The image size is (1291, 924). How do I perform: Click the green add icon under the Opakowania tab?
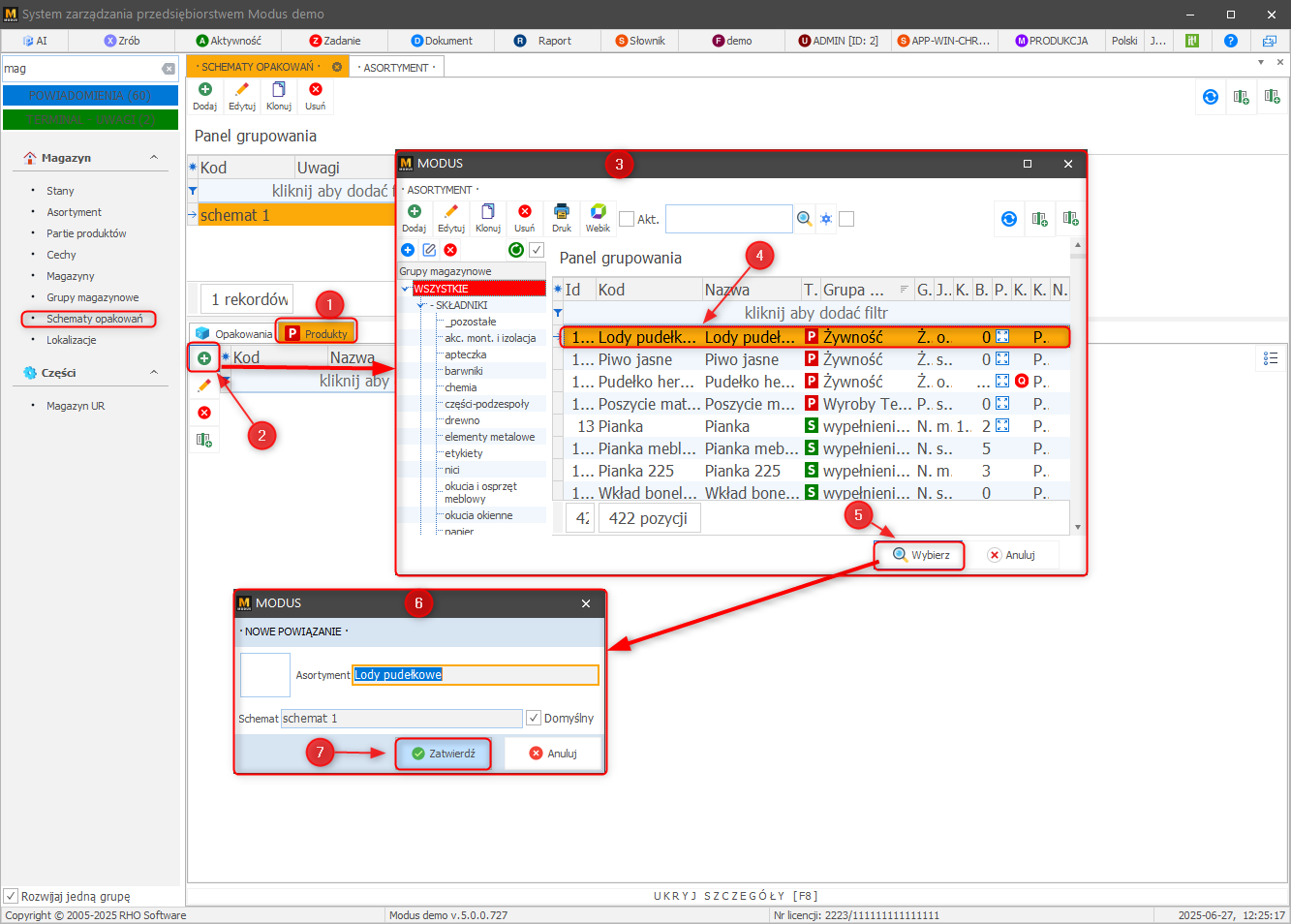pyautogui.click(x=204, y=358)
